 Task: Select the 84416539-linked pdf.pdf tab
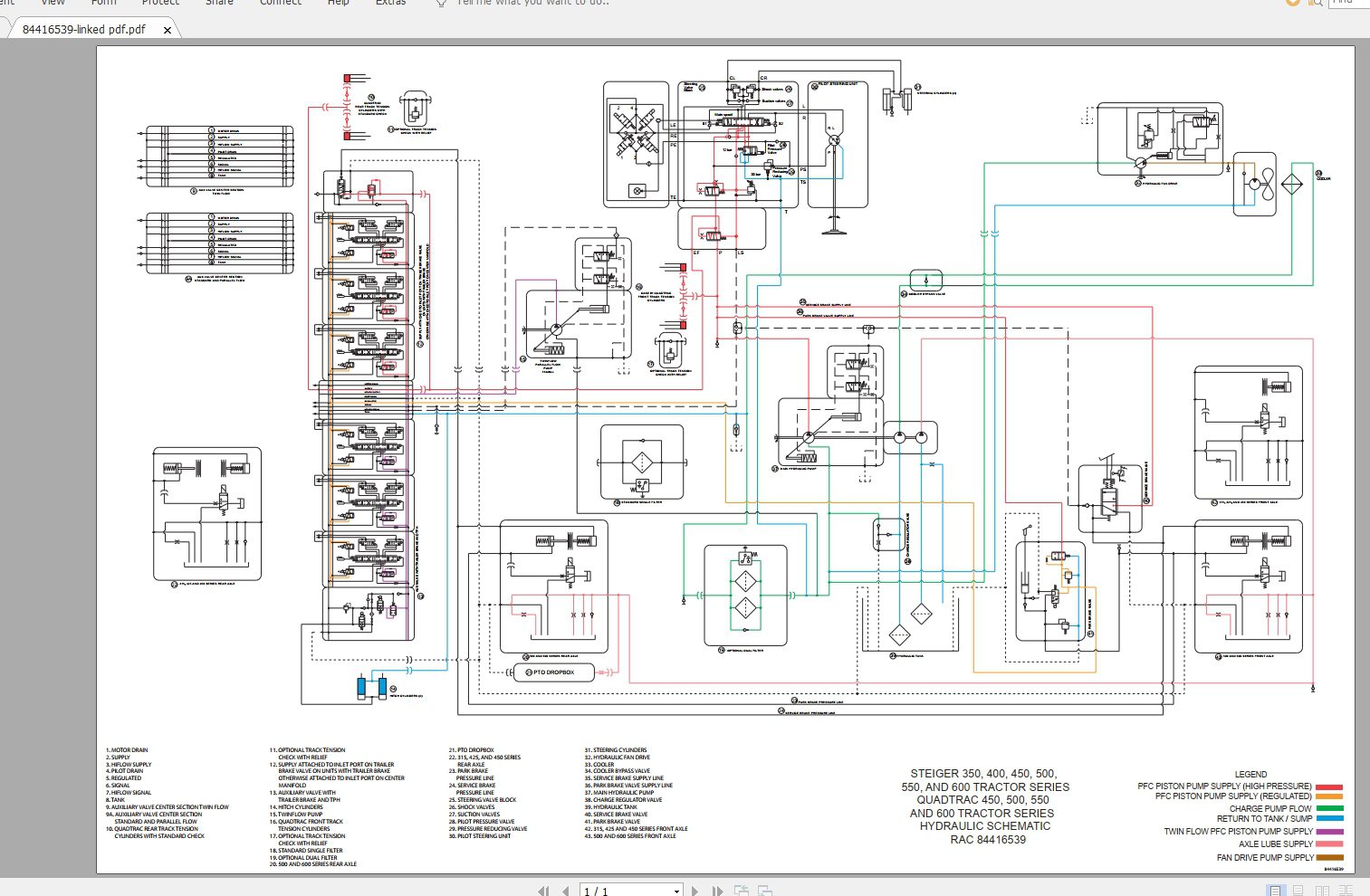[81, 29]
